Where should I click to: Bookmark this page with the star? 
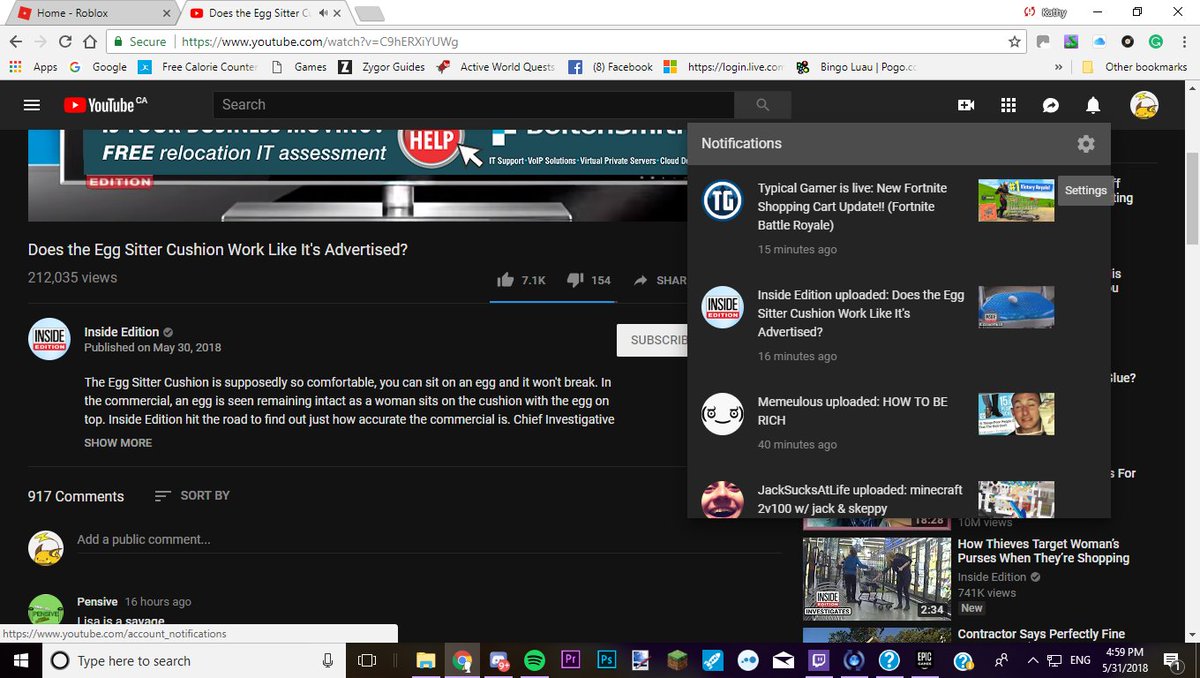pyautogui.click(x=1015, y=42)
